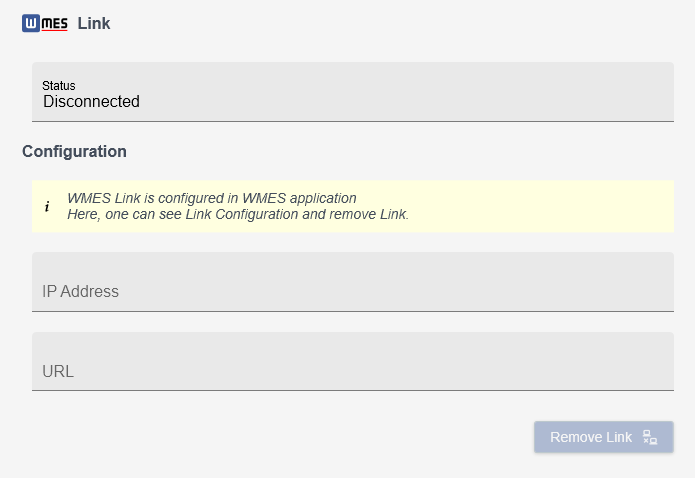Click the URL placeholder label
This screenshot has height=478, width=695.
point(58,372)
